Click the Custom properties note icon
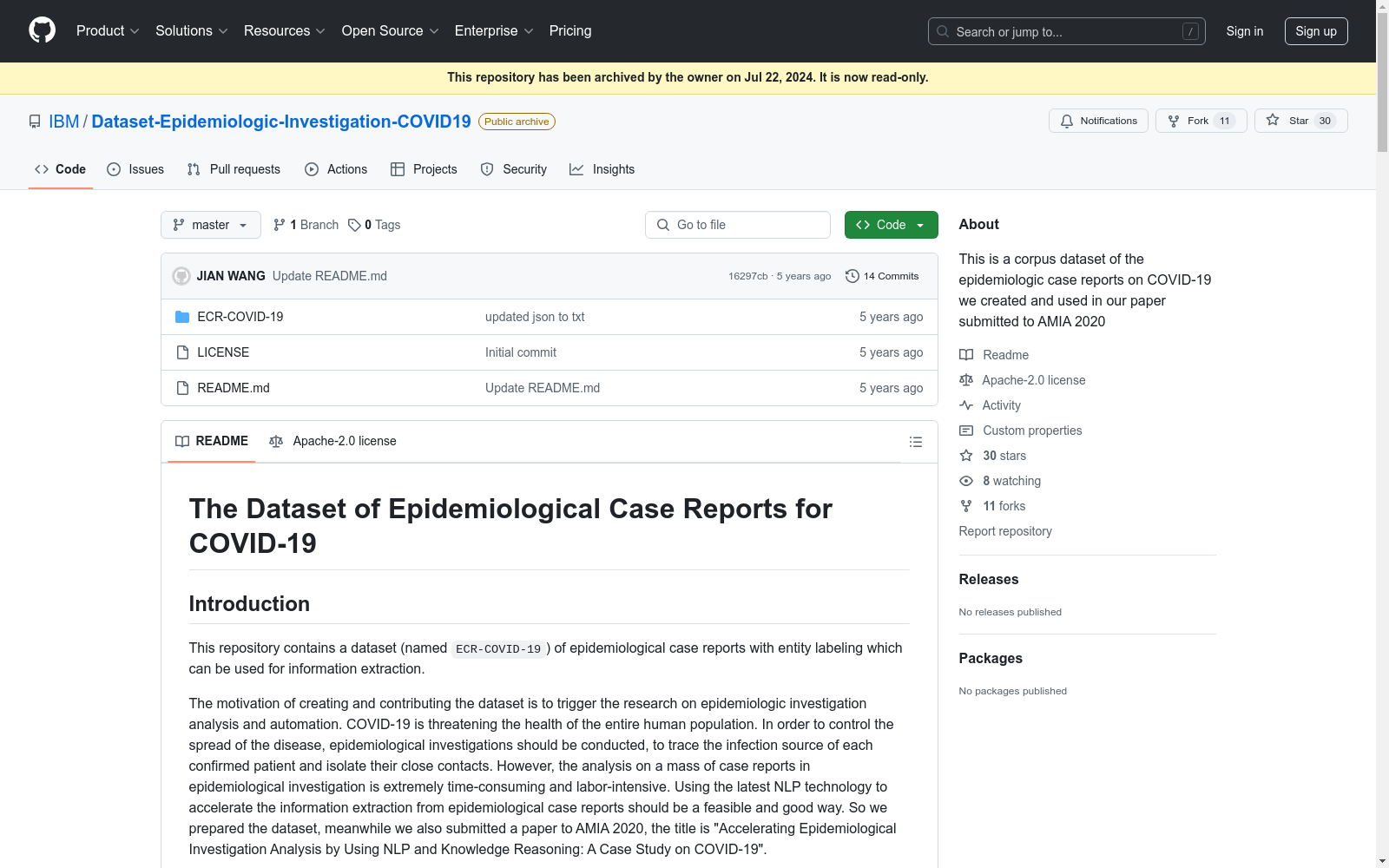 coord(966,431)
